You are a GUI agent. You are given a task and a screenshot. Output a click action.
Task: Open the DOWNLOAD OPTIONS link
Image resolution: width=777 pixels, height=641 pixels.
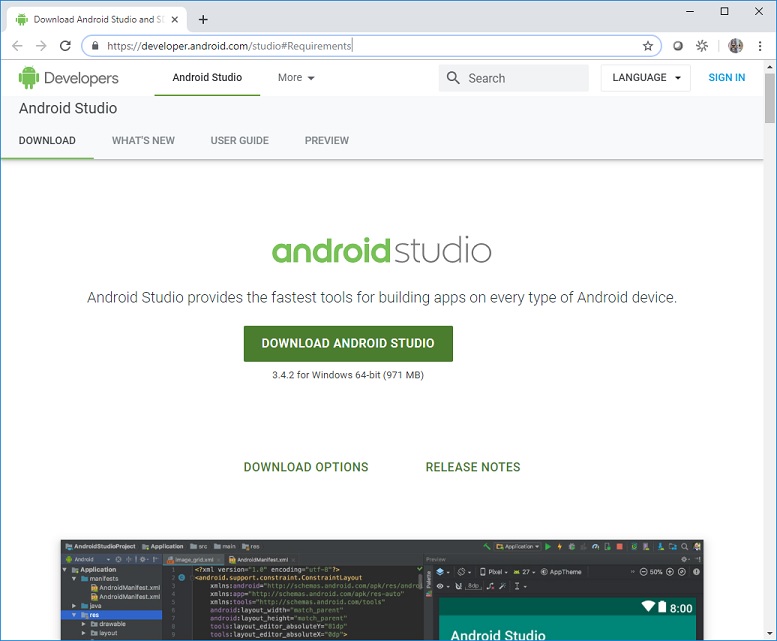(x=306, y=467)
